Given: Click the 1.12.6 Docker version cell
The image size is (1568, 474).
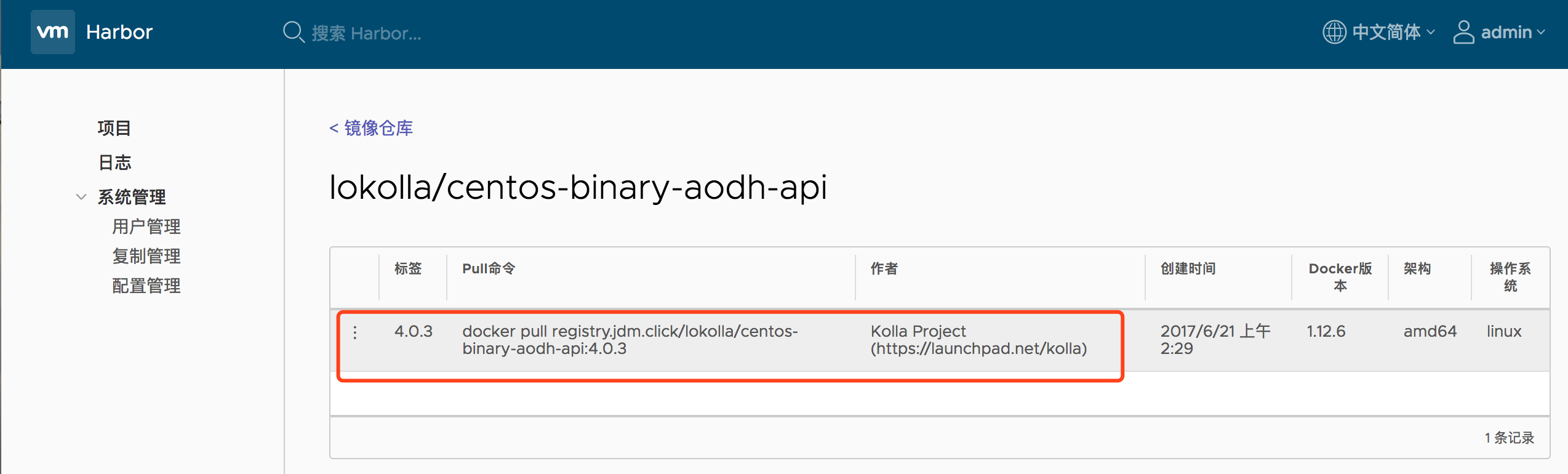Looking at the screenshot, I should click(1326, 331).
